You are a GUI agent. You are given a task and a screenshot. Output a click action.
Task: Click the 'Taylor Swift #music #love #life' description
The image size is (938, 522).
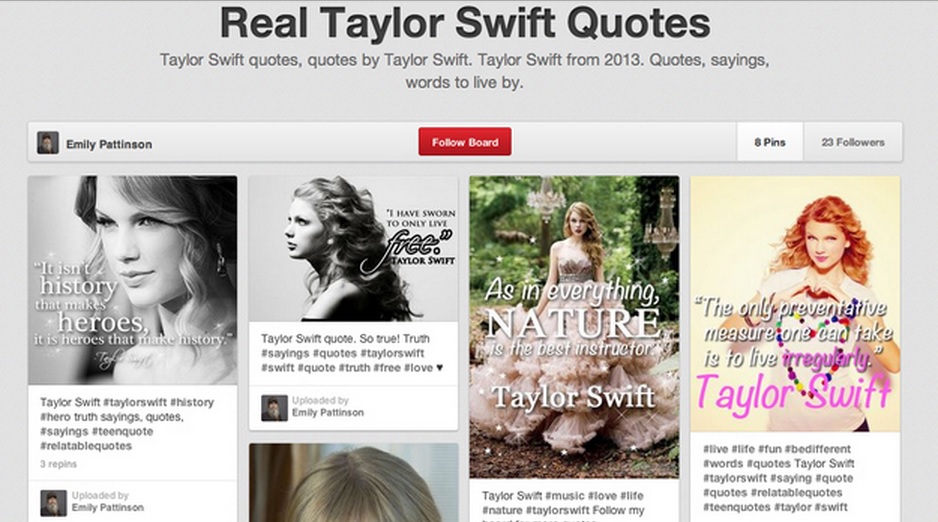[x=563, y=506]
